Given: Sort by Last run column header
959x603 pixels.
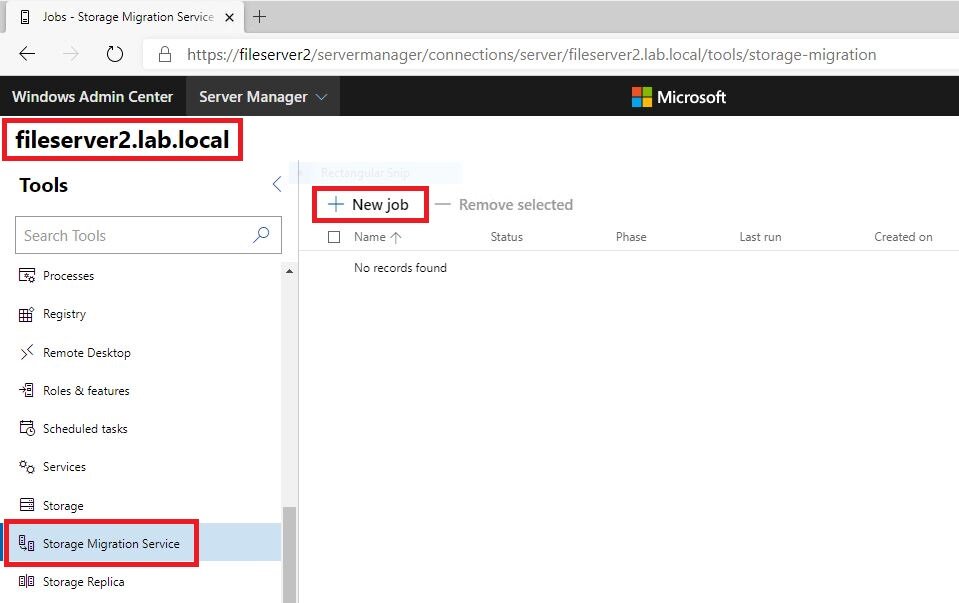Looking at the screenshot, I should [760, 237].
